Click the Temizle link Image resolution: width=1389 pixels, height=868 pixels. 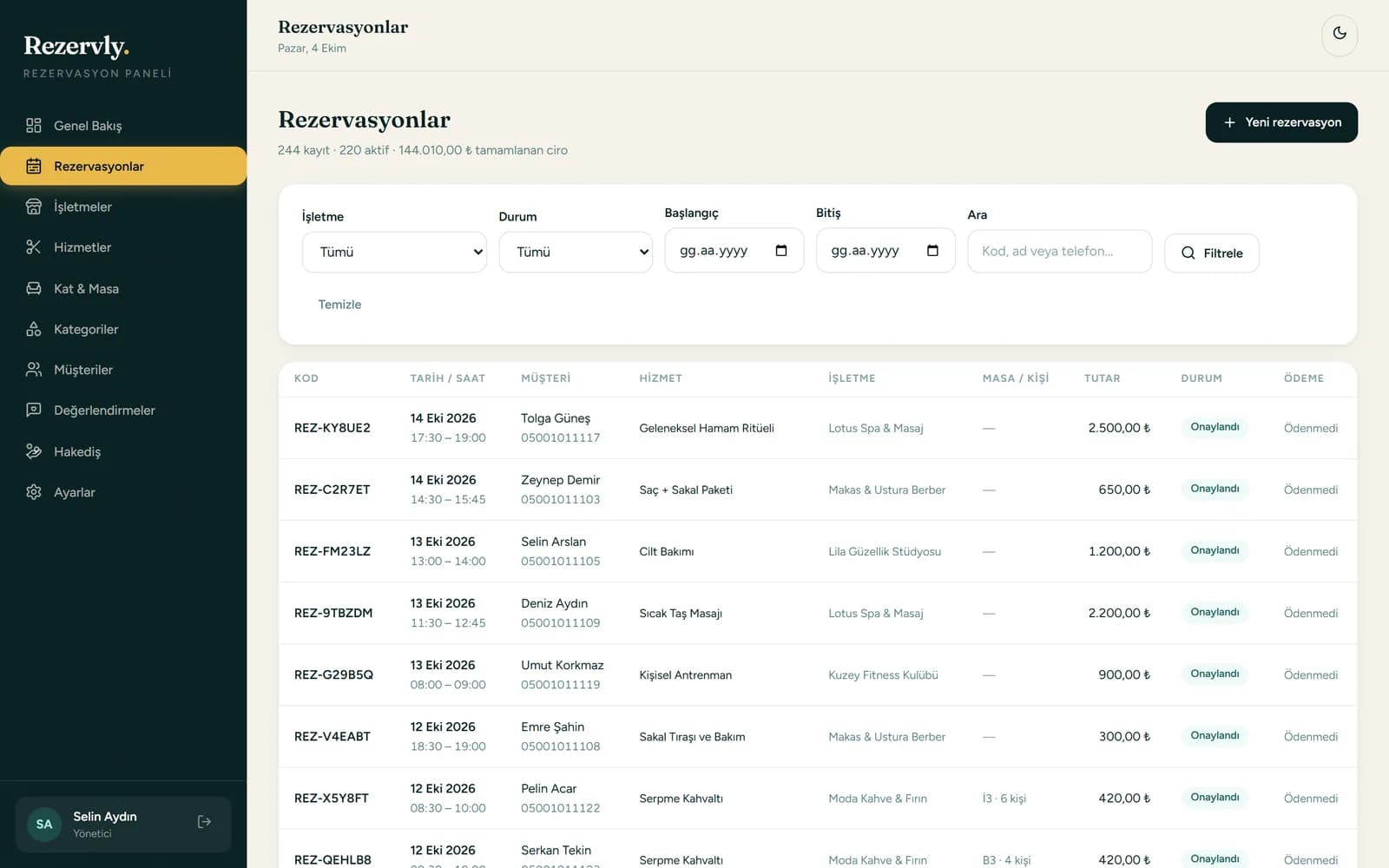pos(339,305)
